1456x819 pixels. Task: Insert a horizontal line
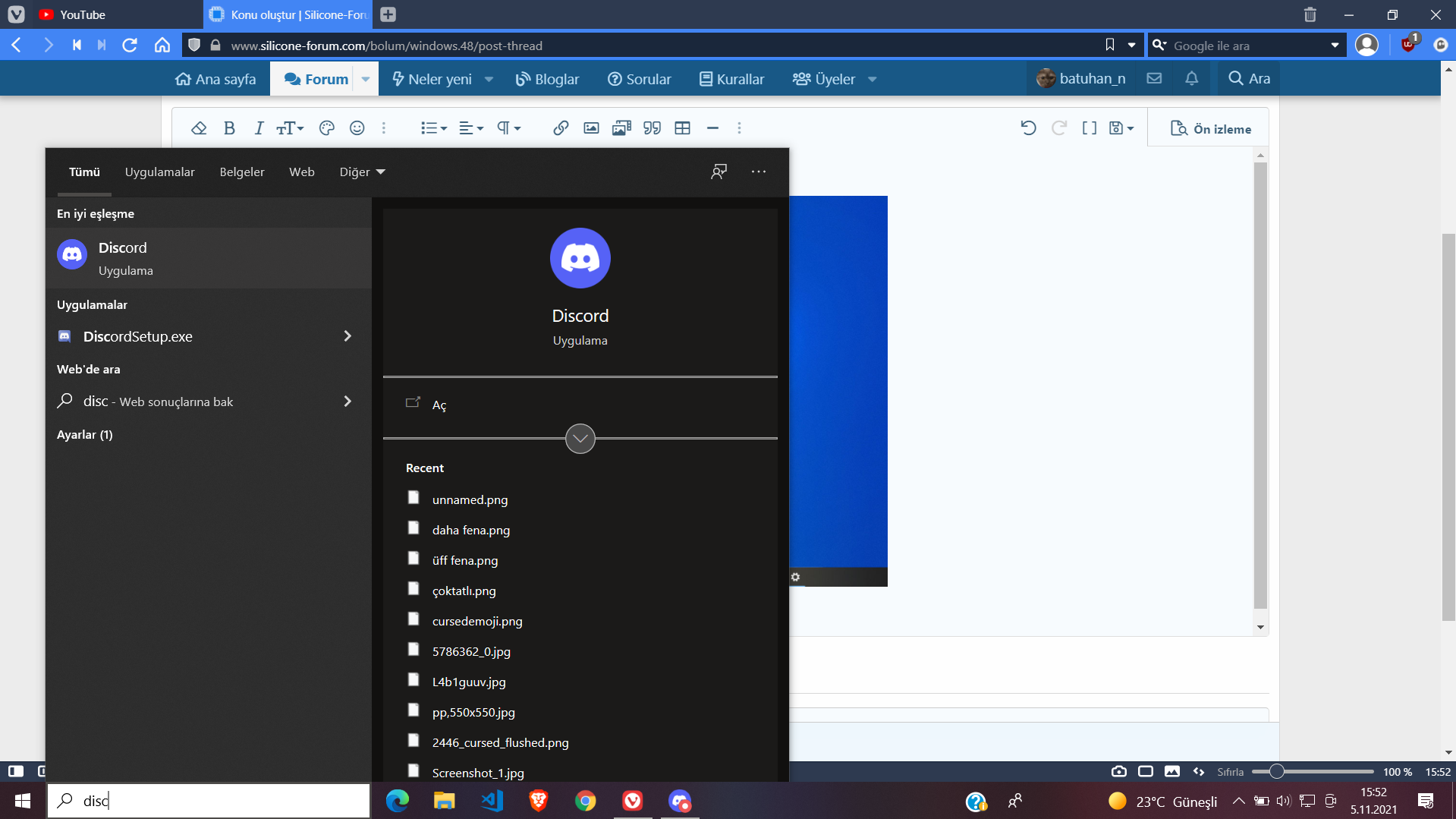tap(712, 128)
